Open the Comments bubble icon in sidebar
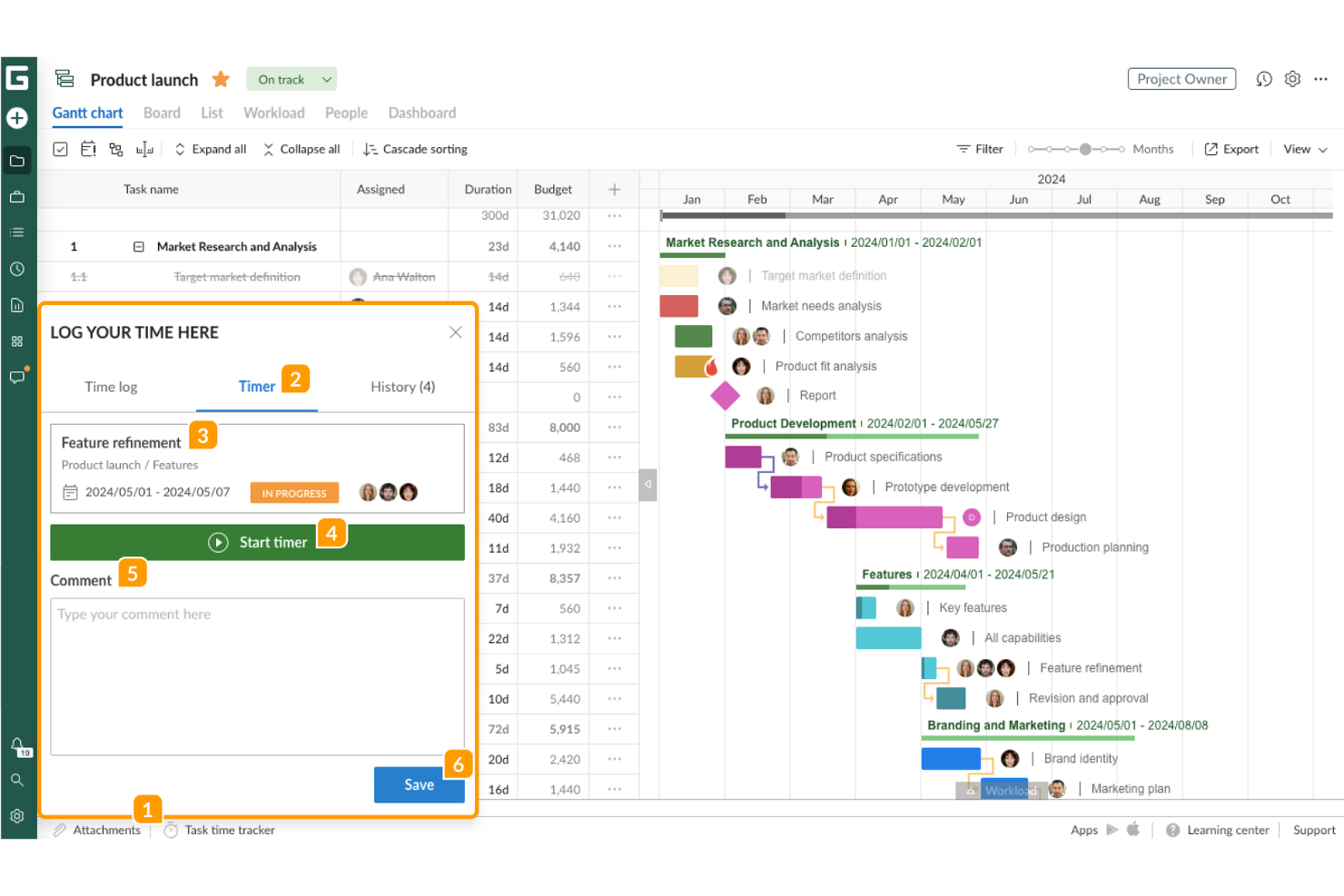 [x=17, y=378]
